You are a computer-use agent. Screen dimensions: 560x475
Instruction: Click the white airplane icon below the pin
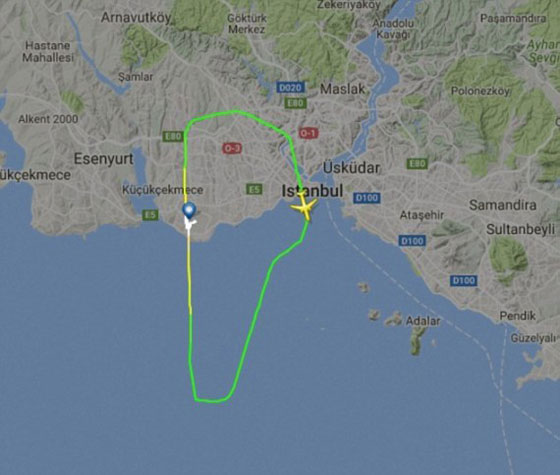point(190,224)
